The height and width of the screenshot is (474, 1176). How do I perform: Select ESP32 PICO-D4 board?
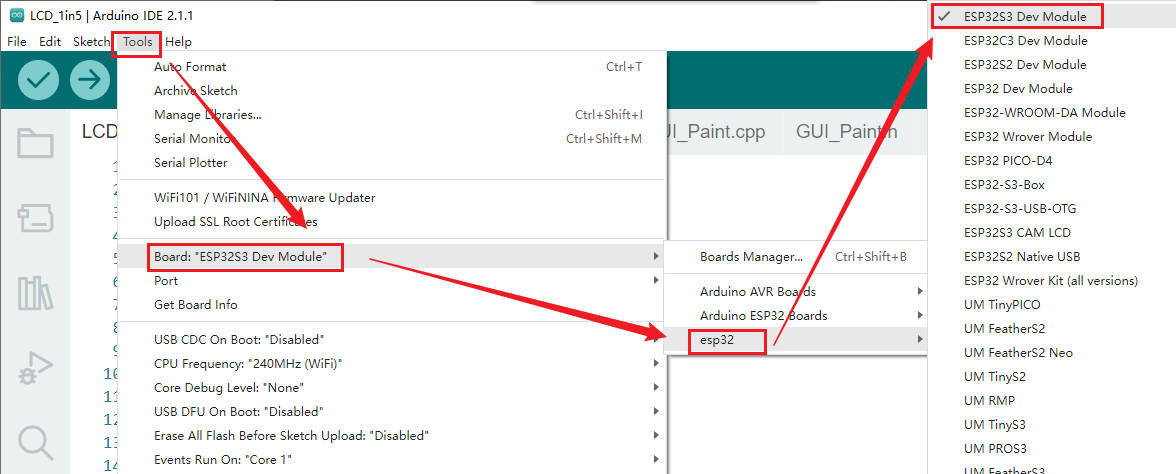[1052, 160]
